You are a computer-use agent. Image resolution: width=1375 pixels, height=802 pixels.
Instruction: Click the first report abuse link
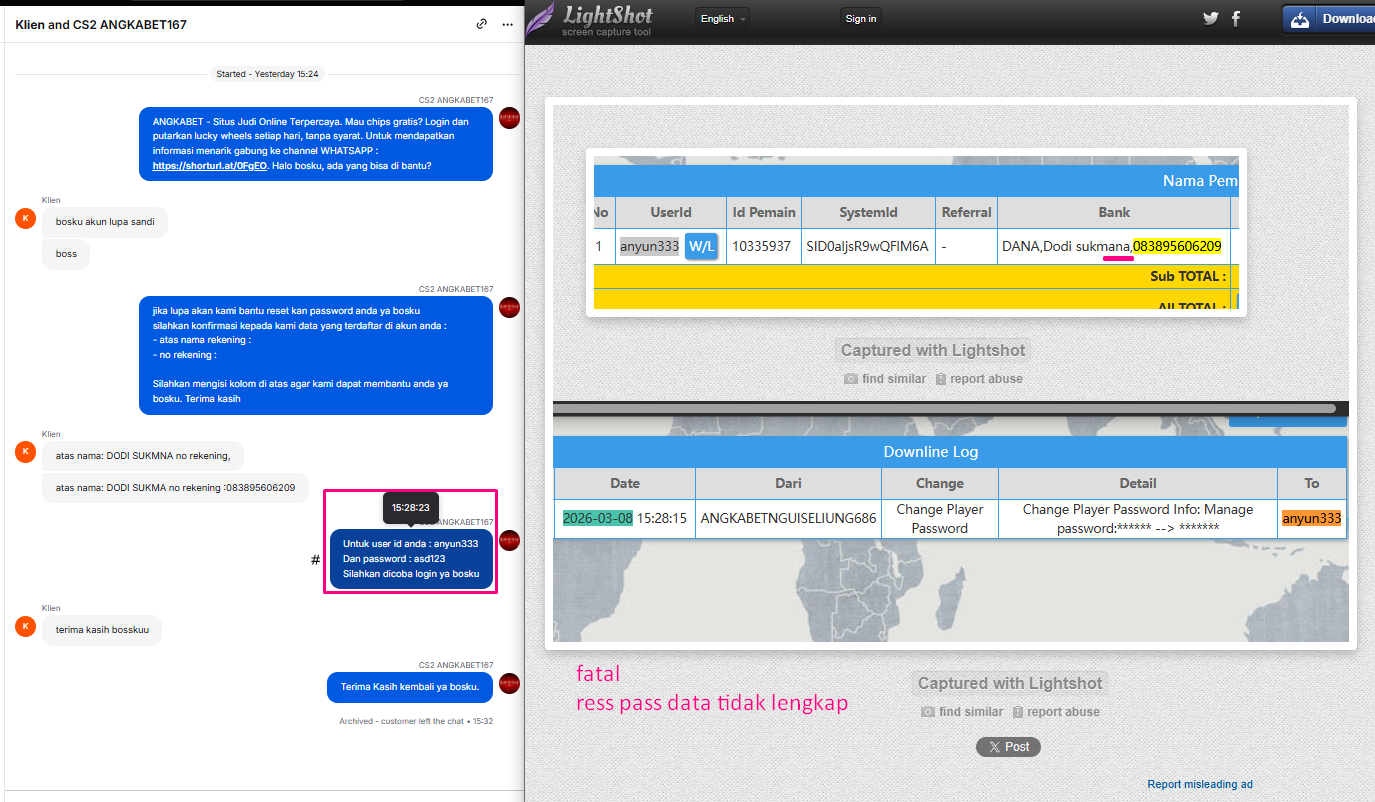point(978,379)
